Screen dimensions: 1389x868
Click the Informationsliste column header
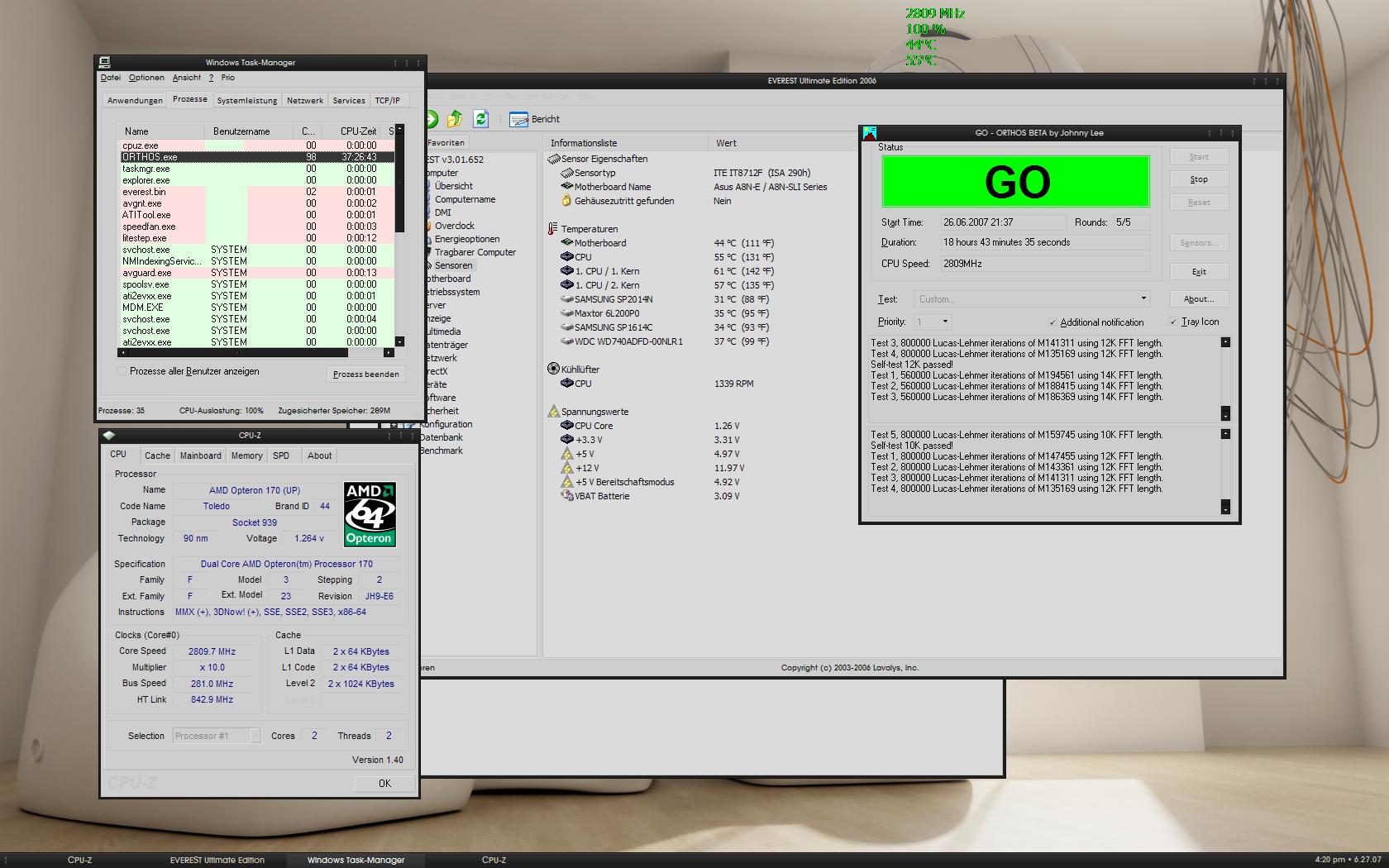[626, 143]
